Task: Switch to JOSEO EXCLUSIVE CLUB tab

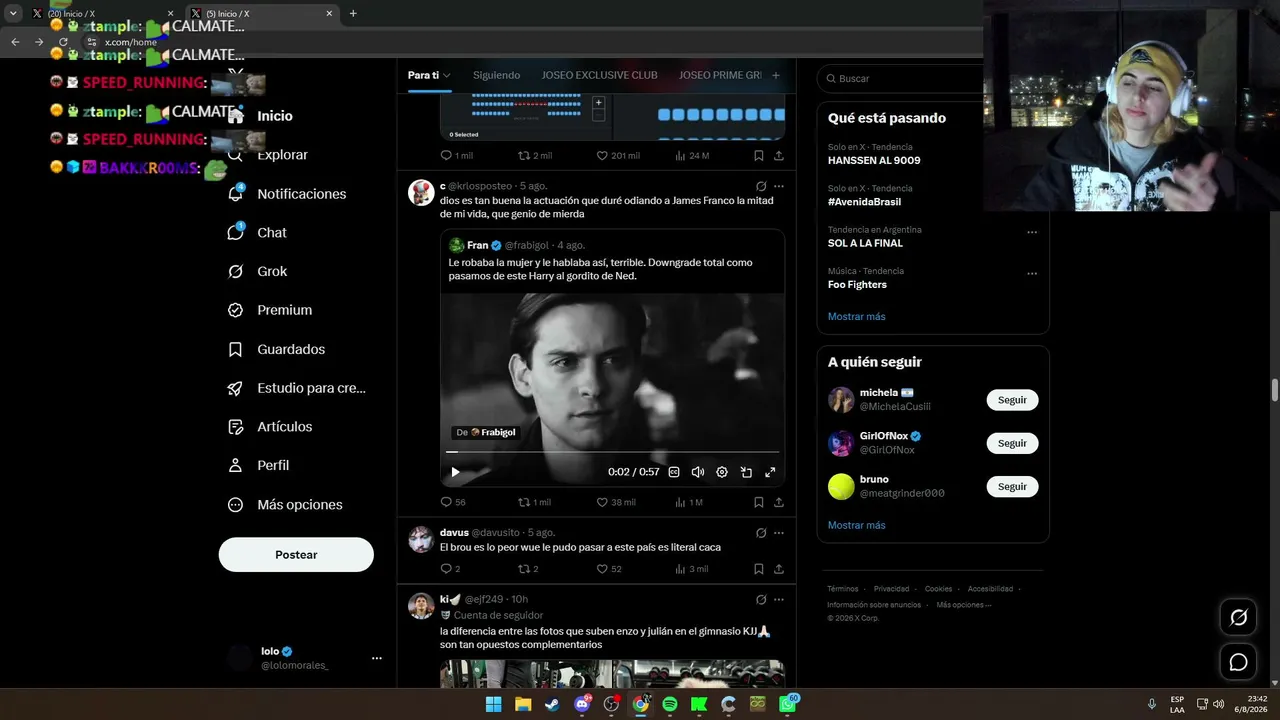Action: tap(599, 75)
